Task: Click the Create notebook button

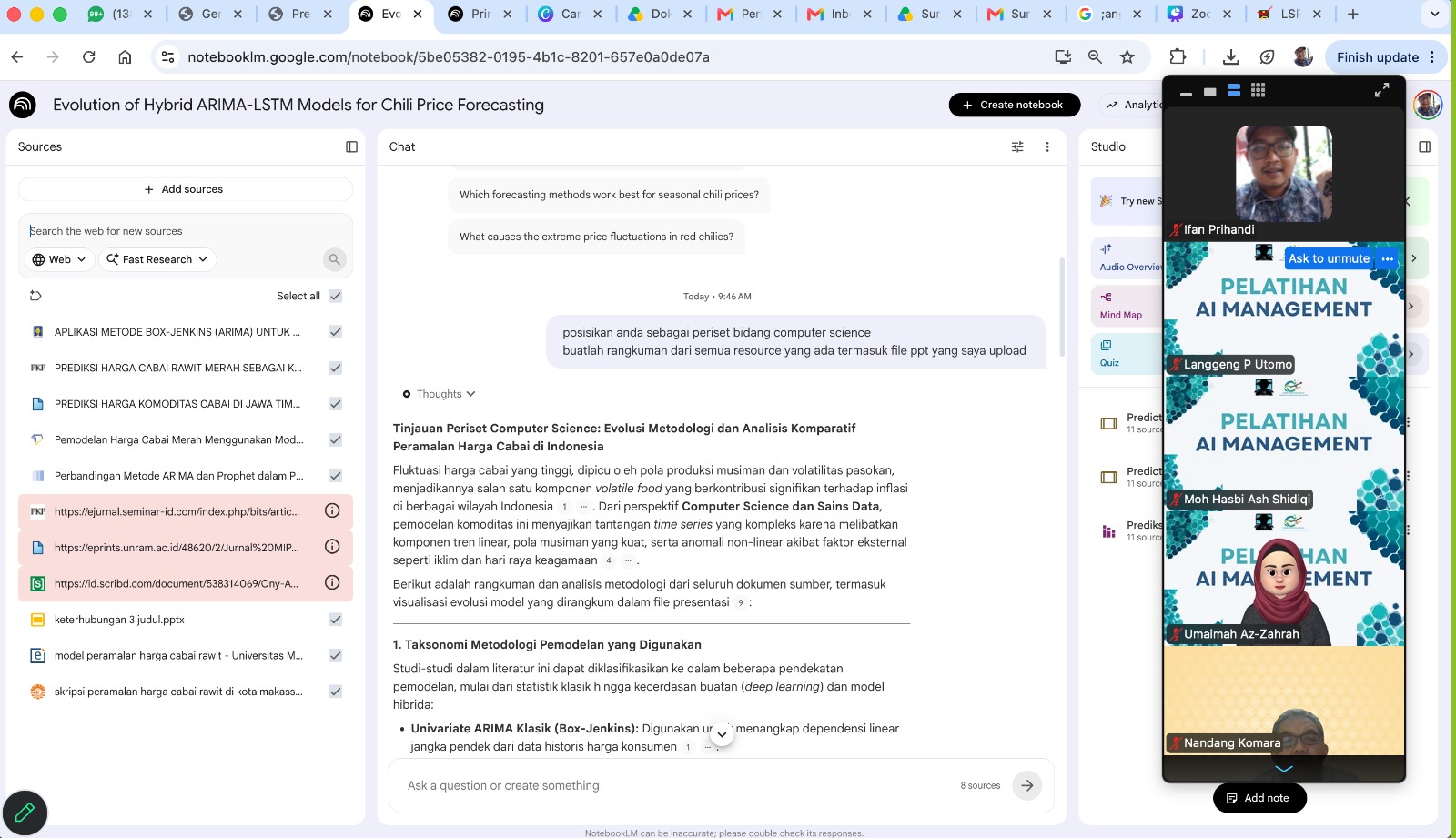Action: click(1014, 105)
